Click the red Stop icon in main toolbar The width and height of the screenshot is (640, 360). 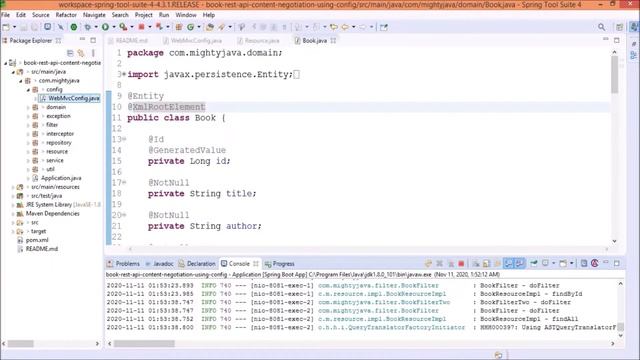142,27
